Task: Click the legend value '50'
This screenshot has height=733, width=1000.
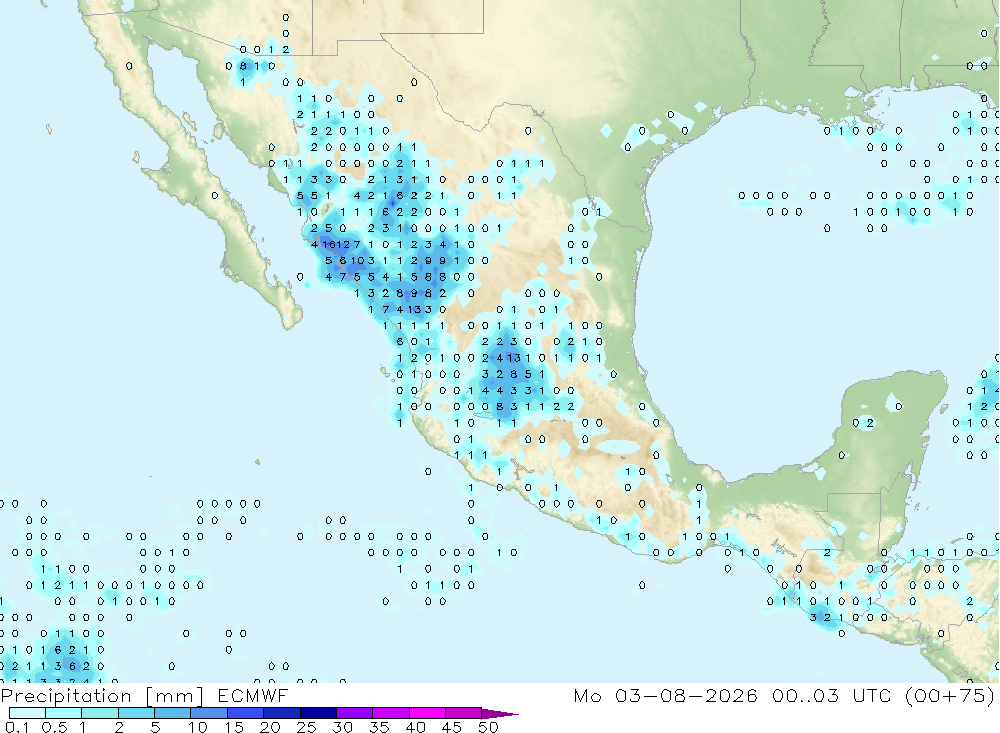Action: coord(488,727)
